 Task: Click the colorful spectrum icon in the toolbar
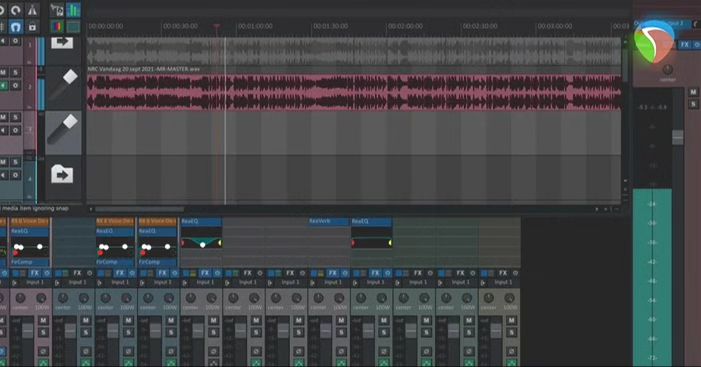coord(57,27)
